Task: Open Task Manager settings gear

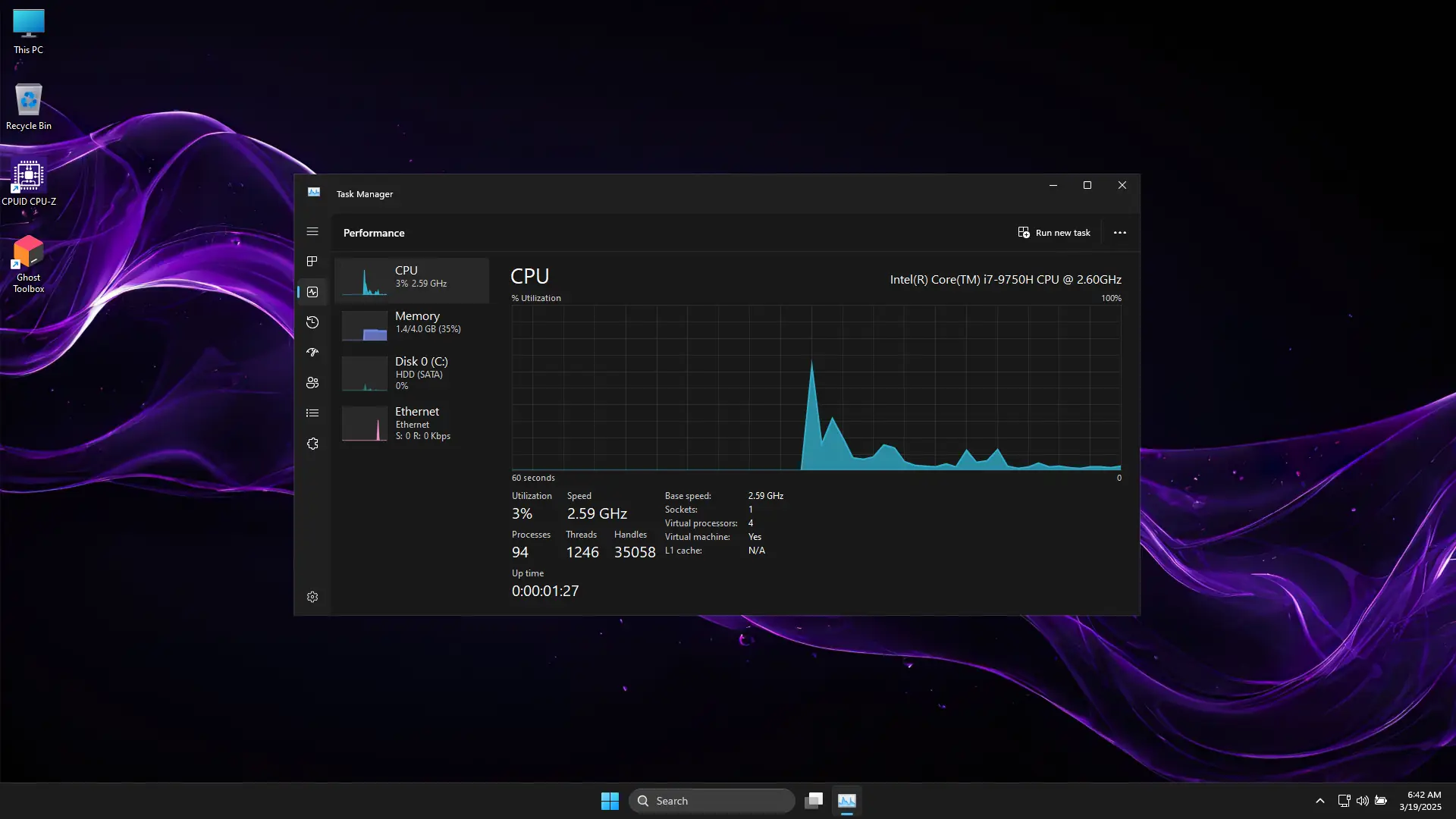Action: pos(312,597)
